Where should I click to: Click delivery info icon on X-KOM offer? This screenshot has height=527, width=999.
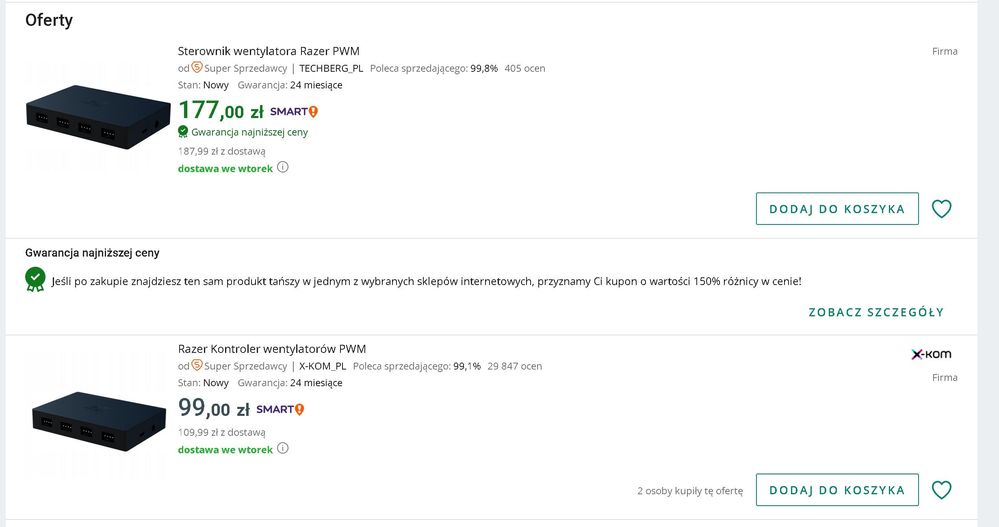(x=283, y=449)
